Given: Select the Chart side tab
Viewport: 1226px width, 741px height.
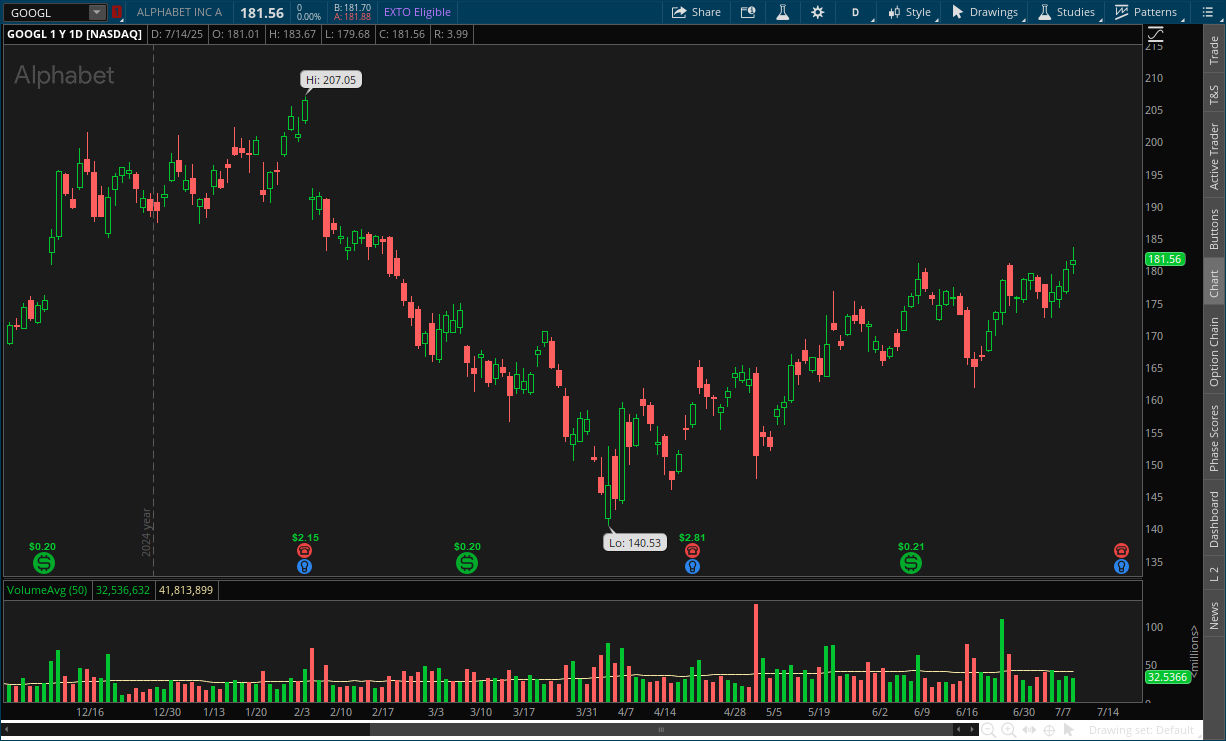Looking at the screenshot, I should (1214, 283).
